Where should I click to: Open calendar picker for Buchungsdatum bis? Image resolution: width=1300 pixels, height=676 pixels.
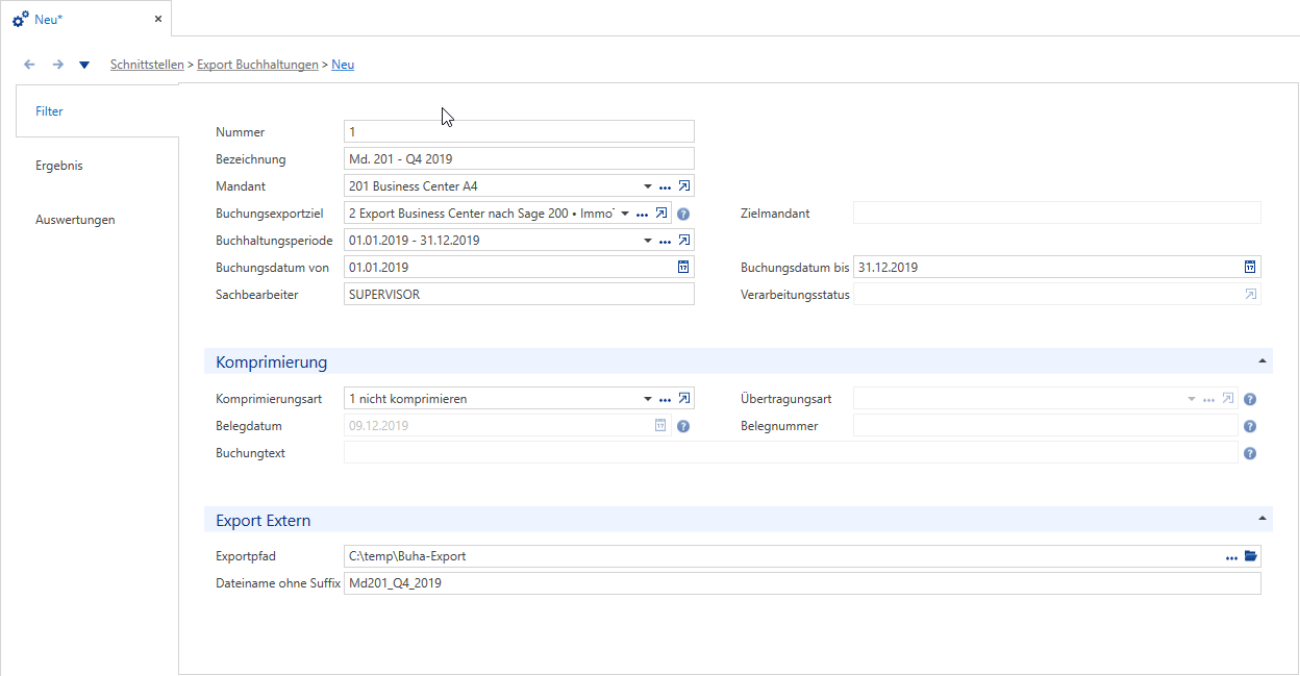[1249, 267]
